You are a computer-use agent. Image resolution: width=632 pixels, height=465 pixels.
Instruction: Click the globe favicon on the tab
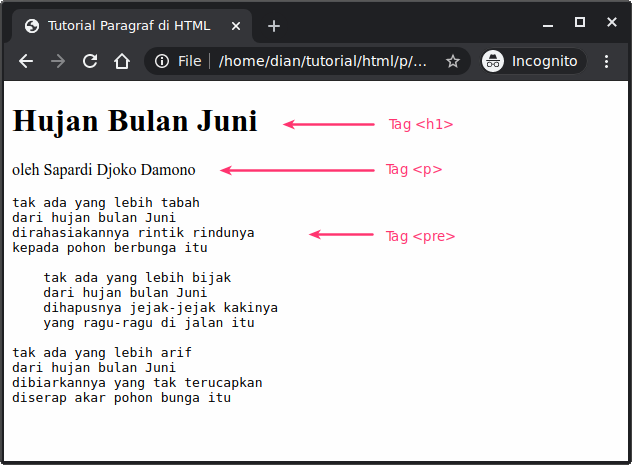tap(32, 26)
